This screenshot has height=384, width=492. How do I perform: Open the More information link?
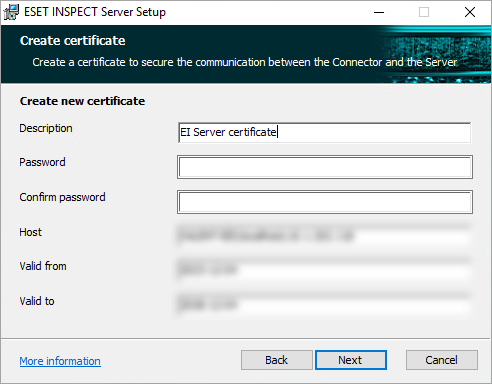[x=60, y=361]
